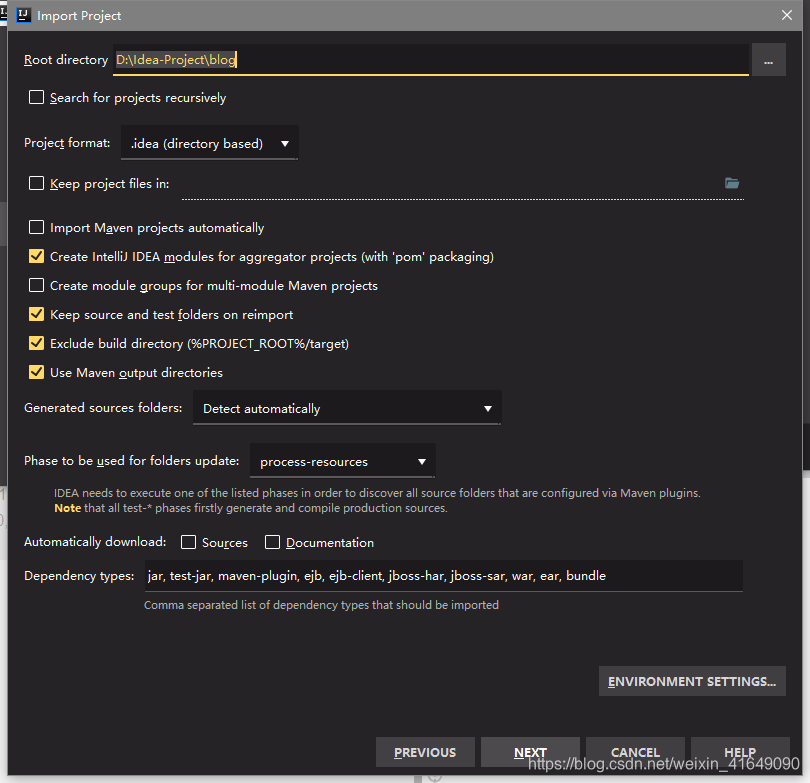Enable Create module groups for multi-module Maven projects
Viewport: 810px width, 783px height.
(36, 285)
